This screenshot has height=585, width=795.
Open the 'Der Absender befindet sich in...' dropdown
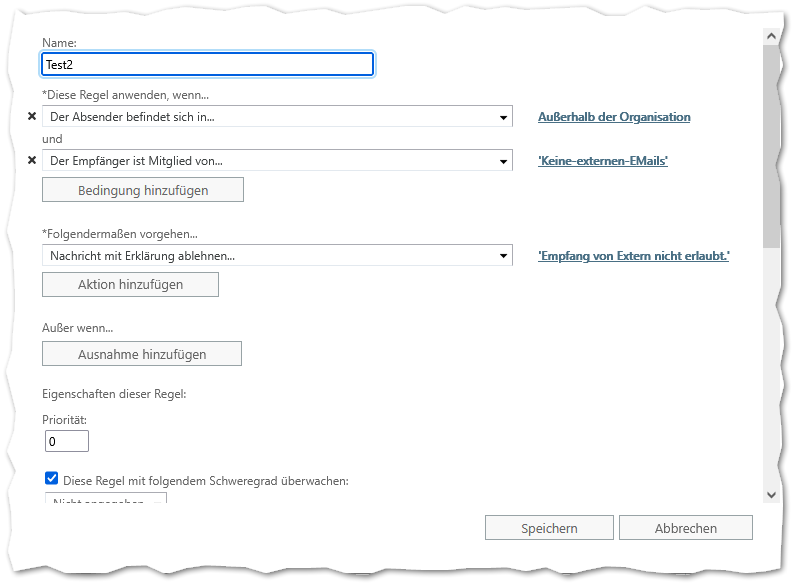tap(277, 116)
